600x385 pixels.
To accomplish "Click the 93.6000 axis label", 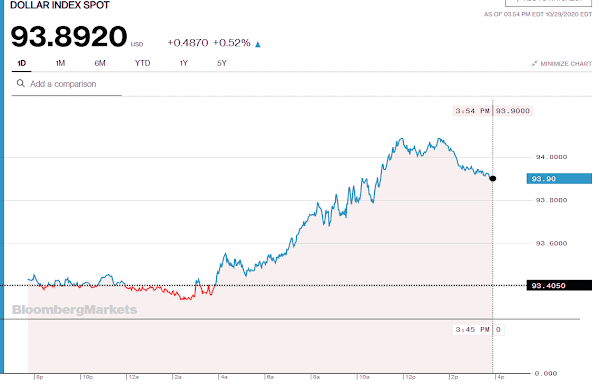I will [x=551, y=243].
